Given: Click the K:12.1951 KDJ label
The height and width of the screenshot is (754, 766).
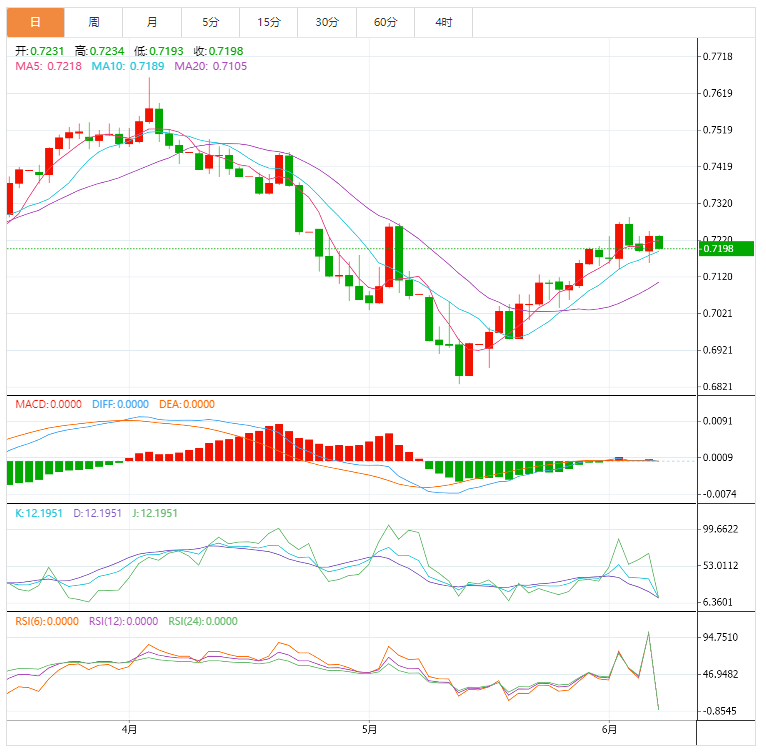Looking at the screenshot, I should point(39,513).
